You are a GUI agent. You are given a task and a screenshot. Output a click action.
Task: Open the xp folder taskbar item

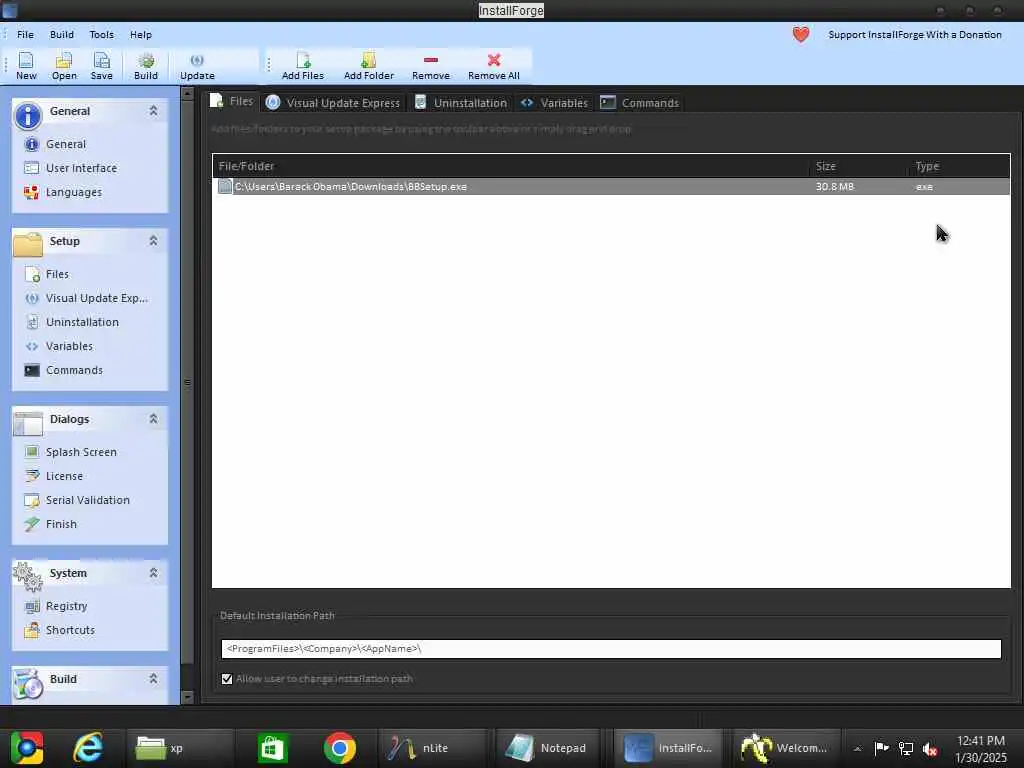pyautogui.click(x=179, y=748)
